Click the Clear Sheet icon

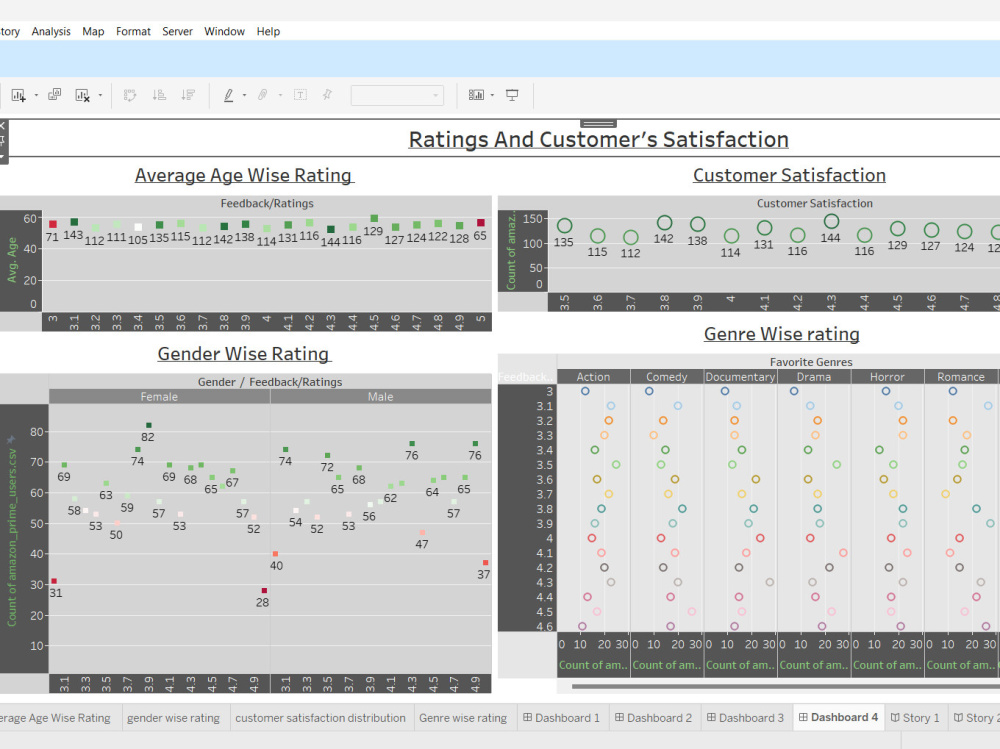click(x=82, y=94)
